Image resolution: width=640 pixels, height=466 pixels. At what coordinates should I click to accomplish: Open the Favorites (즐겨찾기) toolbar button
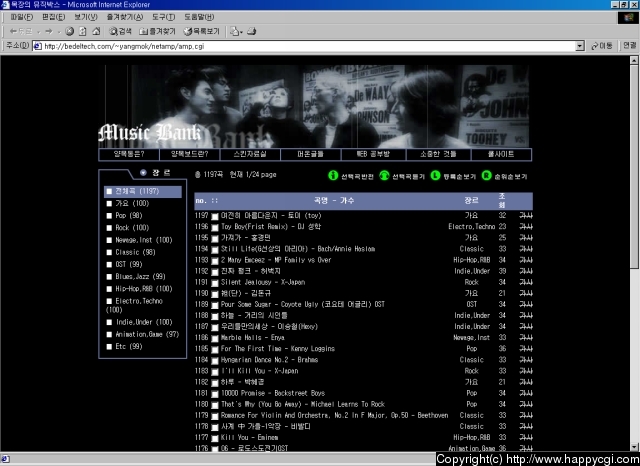[157, 31]
